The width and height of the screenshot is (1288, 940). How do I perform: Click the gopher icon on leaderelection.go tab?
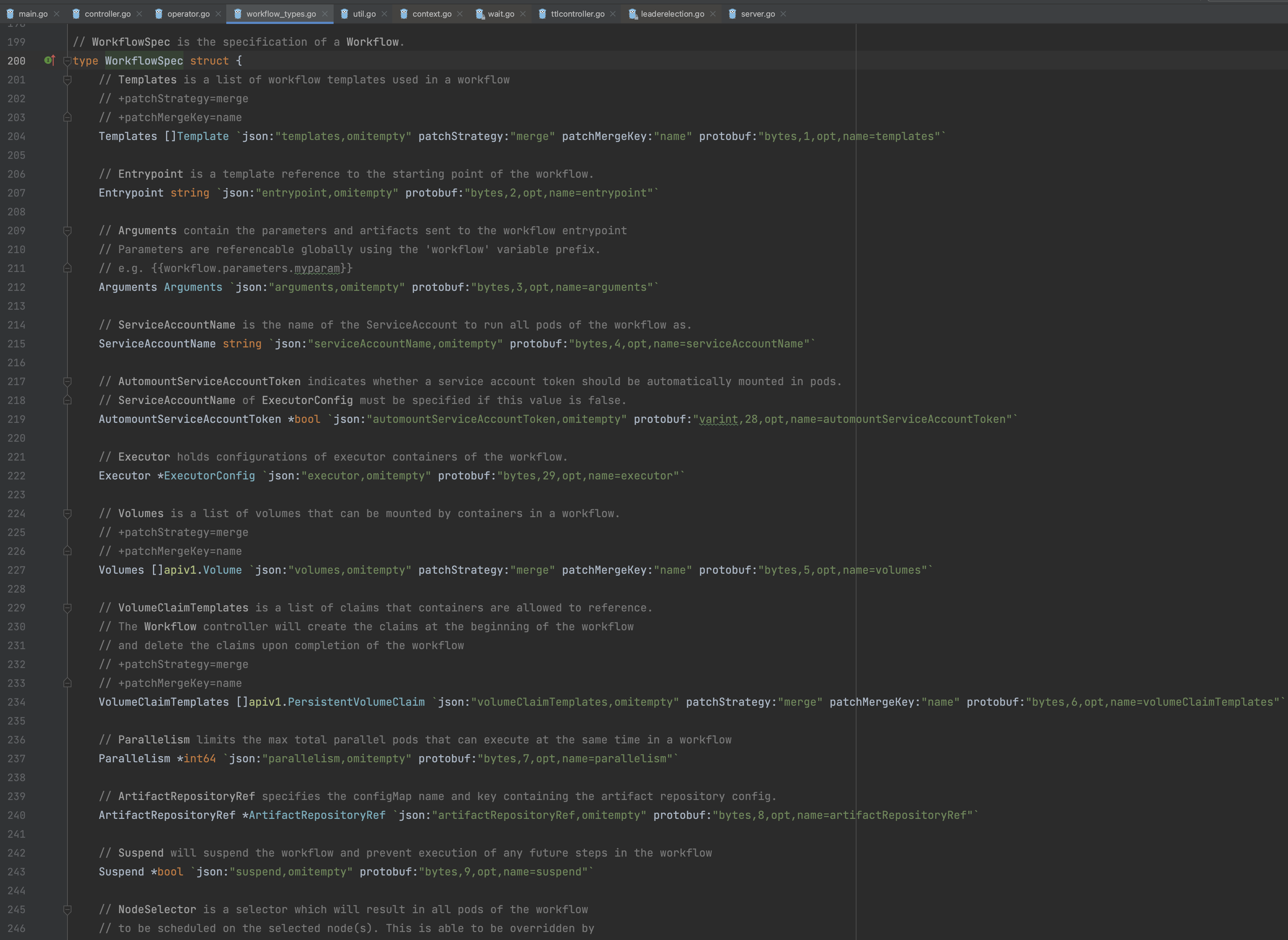click(x=633, y=14)
